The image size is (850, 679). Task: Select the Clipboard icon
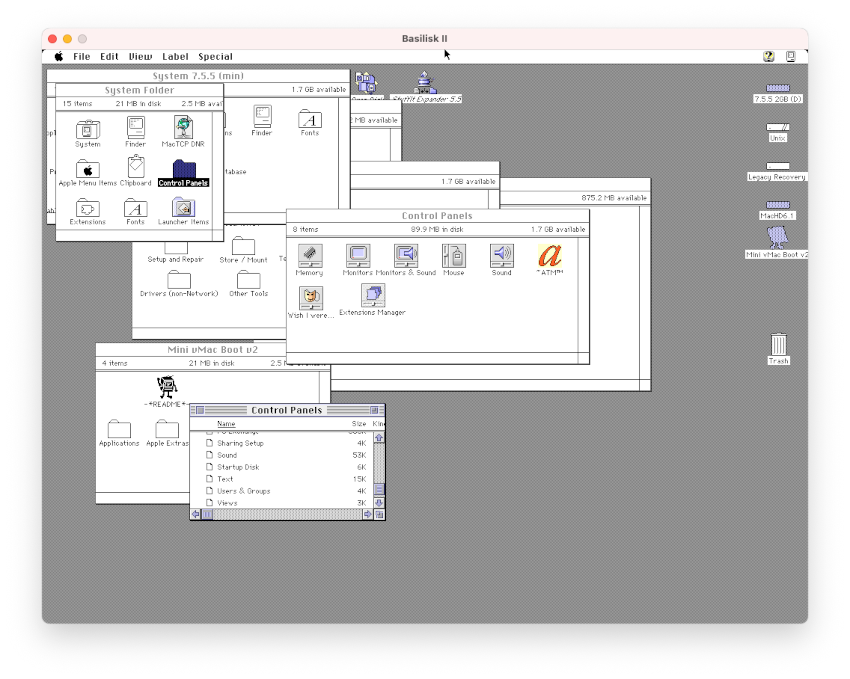pos(136,167)
